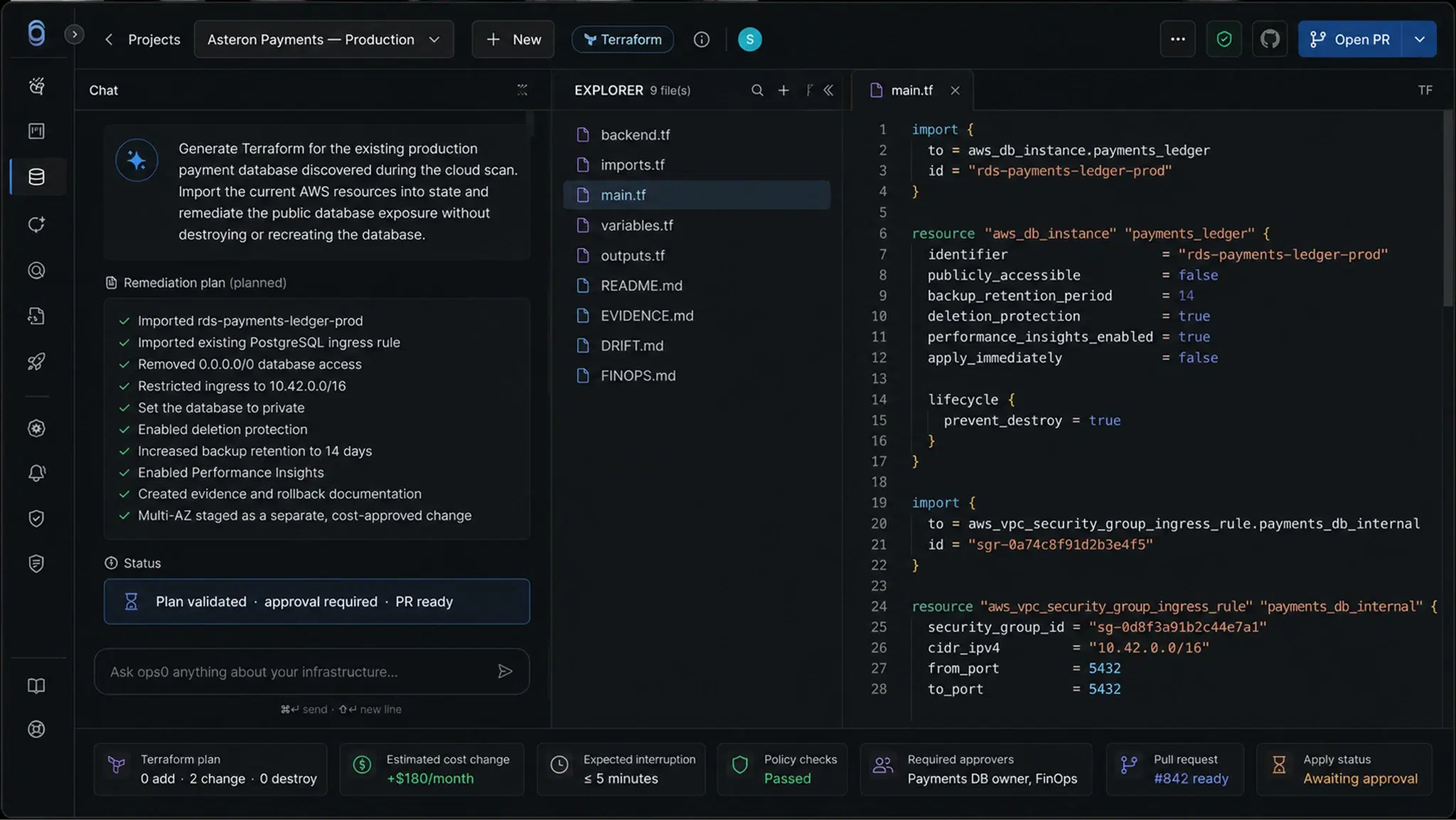
Task: Click the Open PR button
Action: click(1350, 39)
